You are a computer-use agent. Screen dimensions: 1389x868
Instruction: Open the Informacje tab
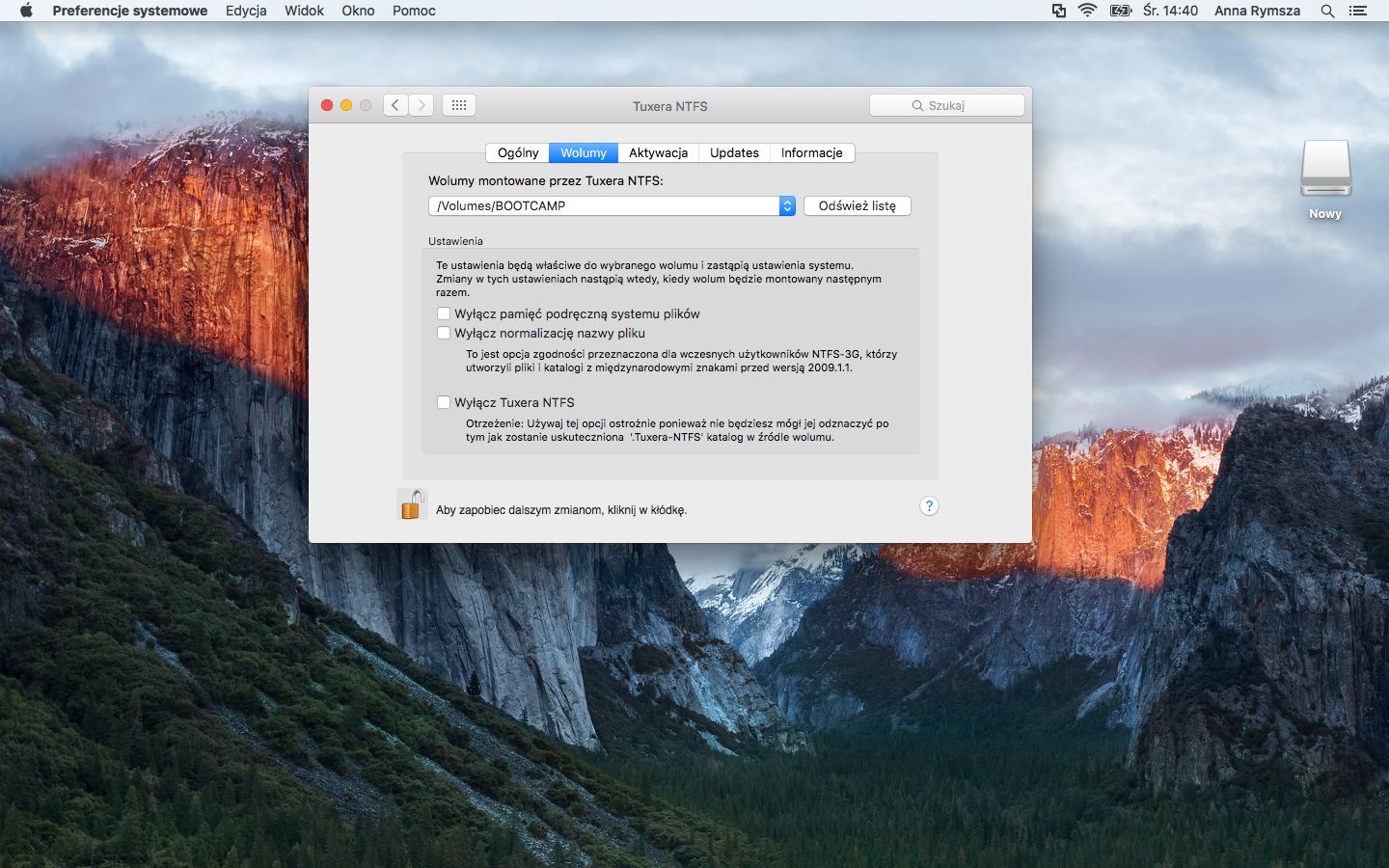(811, 152)
